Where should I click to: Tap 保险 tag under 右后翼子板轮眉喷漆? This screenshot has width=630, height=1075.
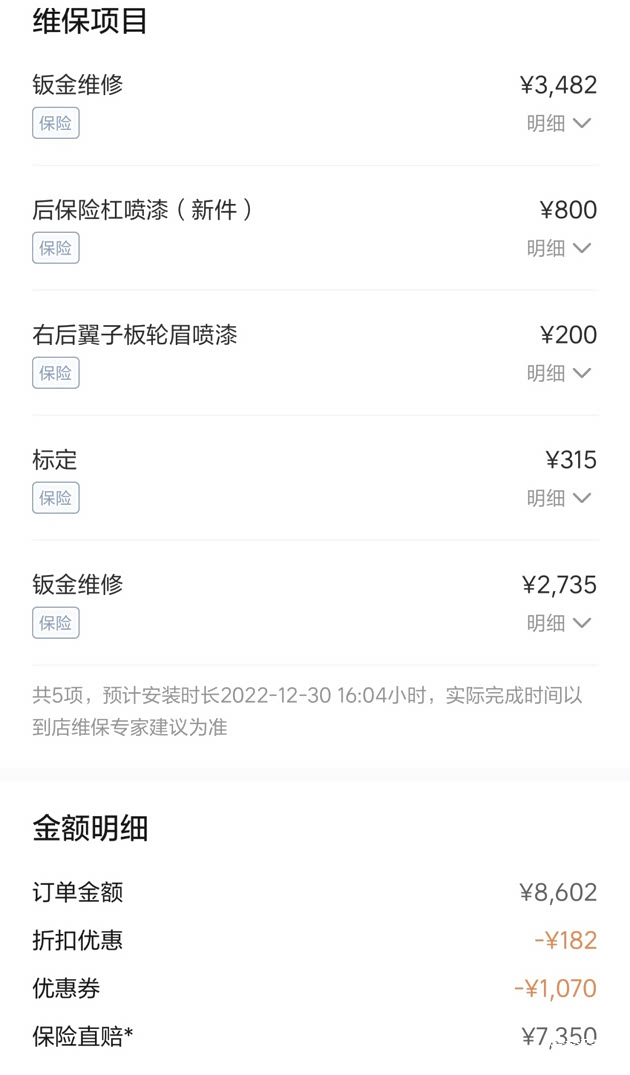coord(56,373)
